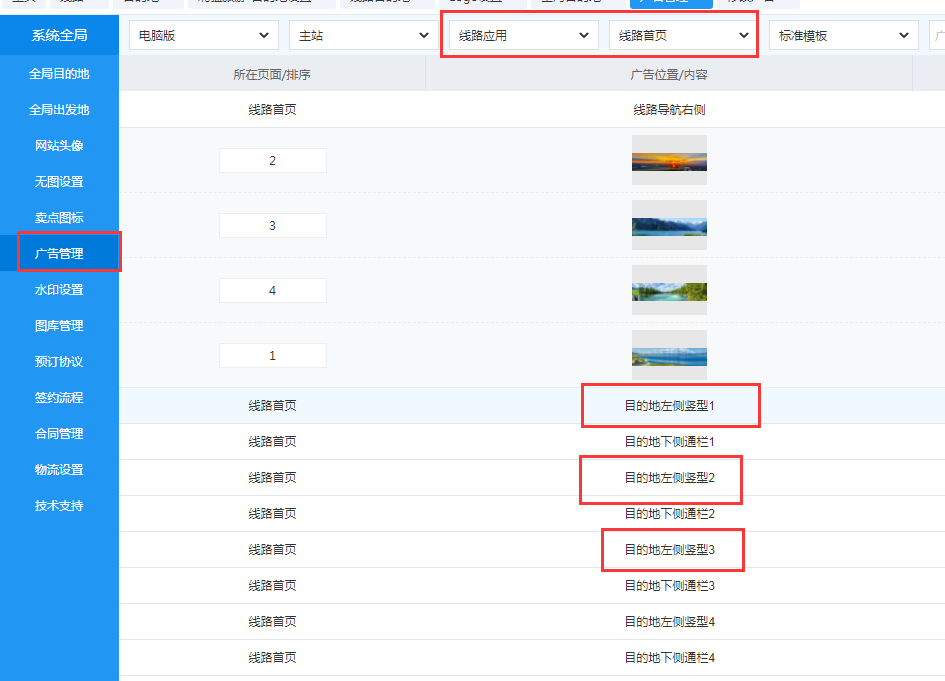The height and width of the screenshot is (681, 945).
Task: Select 水印设置 in the left sidebar
Action: pos(59,290)
